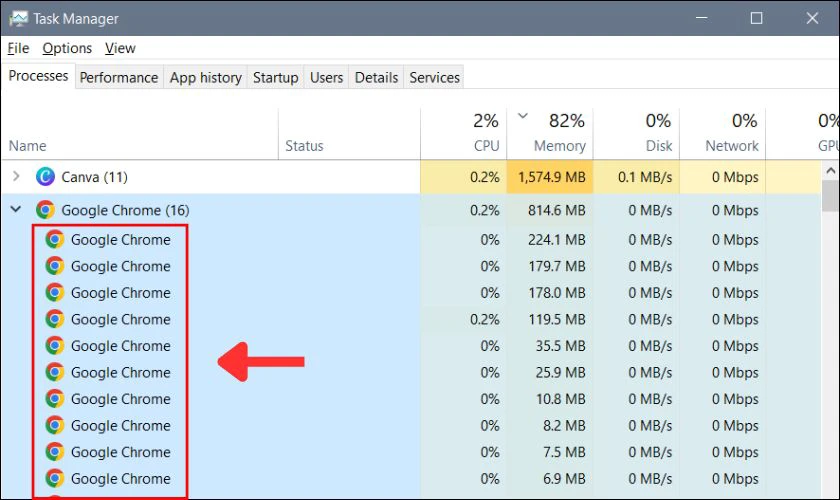Open the File menu

(18, 48)
